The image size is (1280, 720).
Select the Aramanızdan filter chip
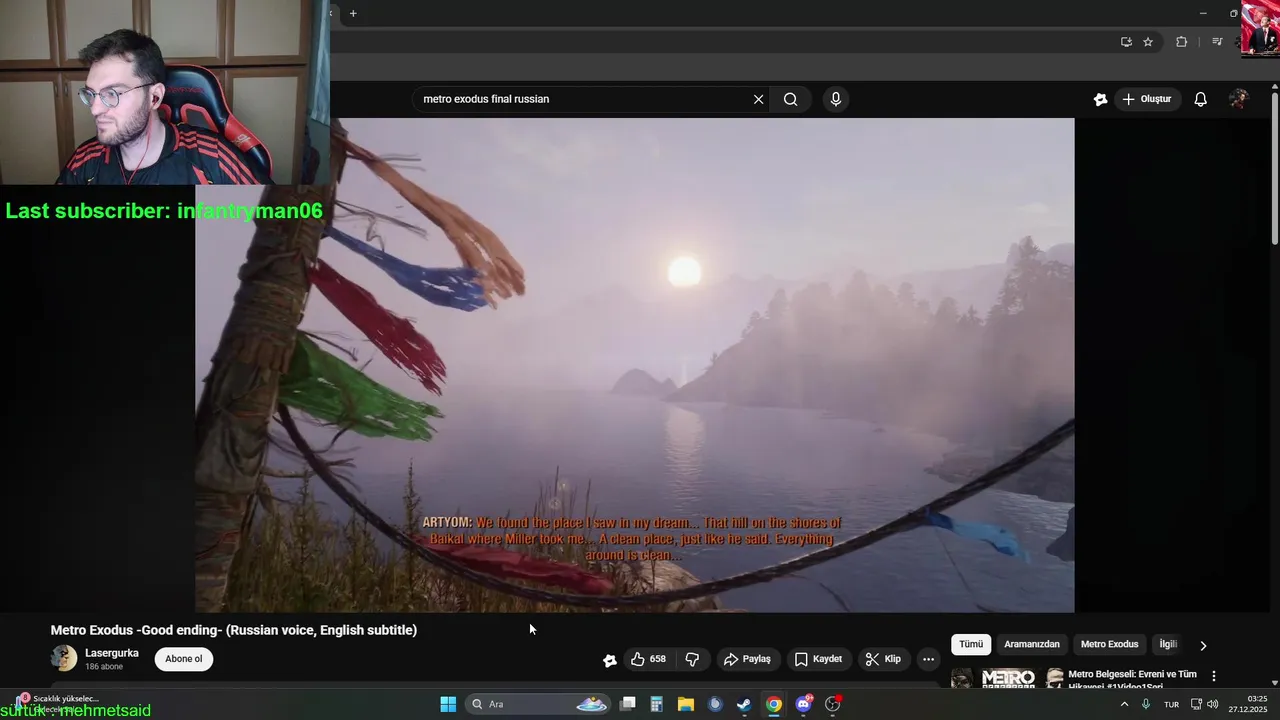coord(1032,644)
